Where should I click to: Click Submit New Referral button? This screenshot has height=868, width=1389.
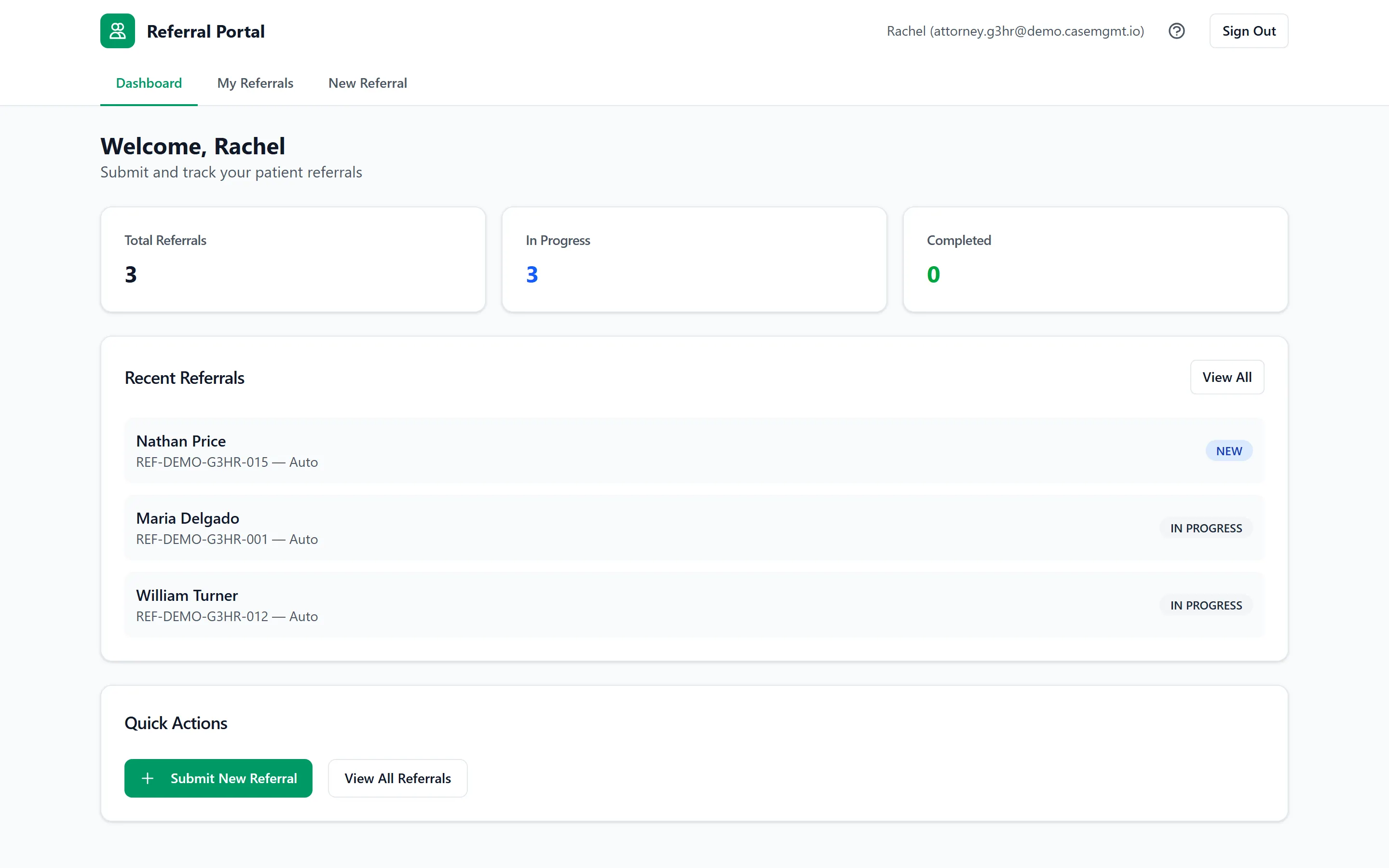pyautogui.click(x=218, y=778)
